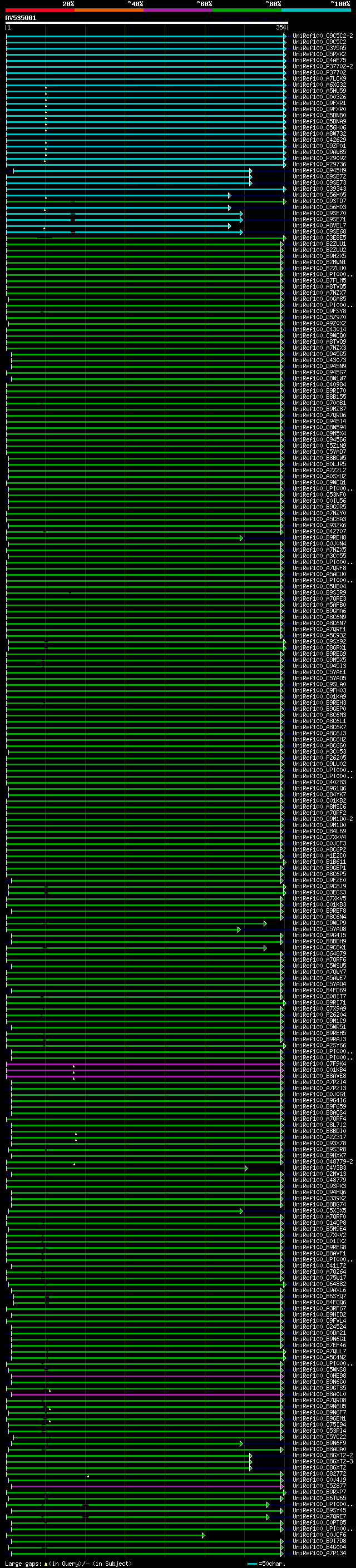Select the UniRef100_Q2MV13 label
356x1568 pixels.
click(x=319, y=1174)
